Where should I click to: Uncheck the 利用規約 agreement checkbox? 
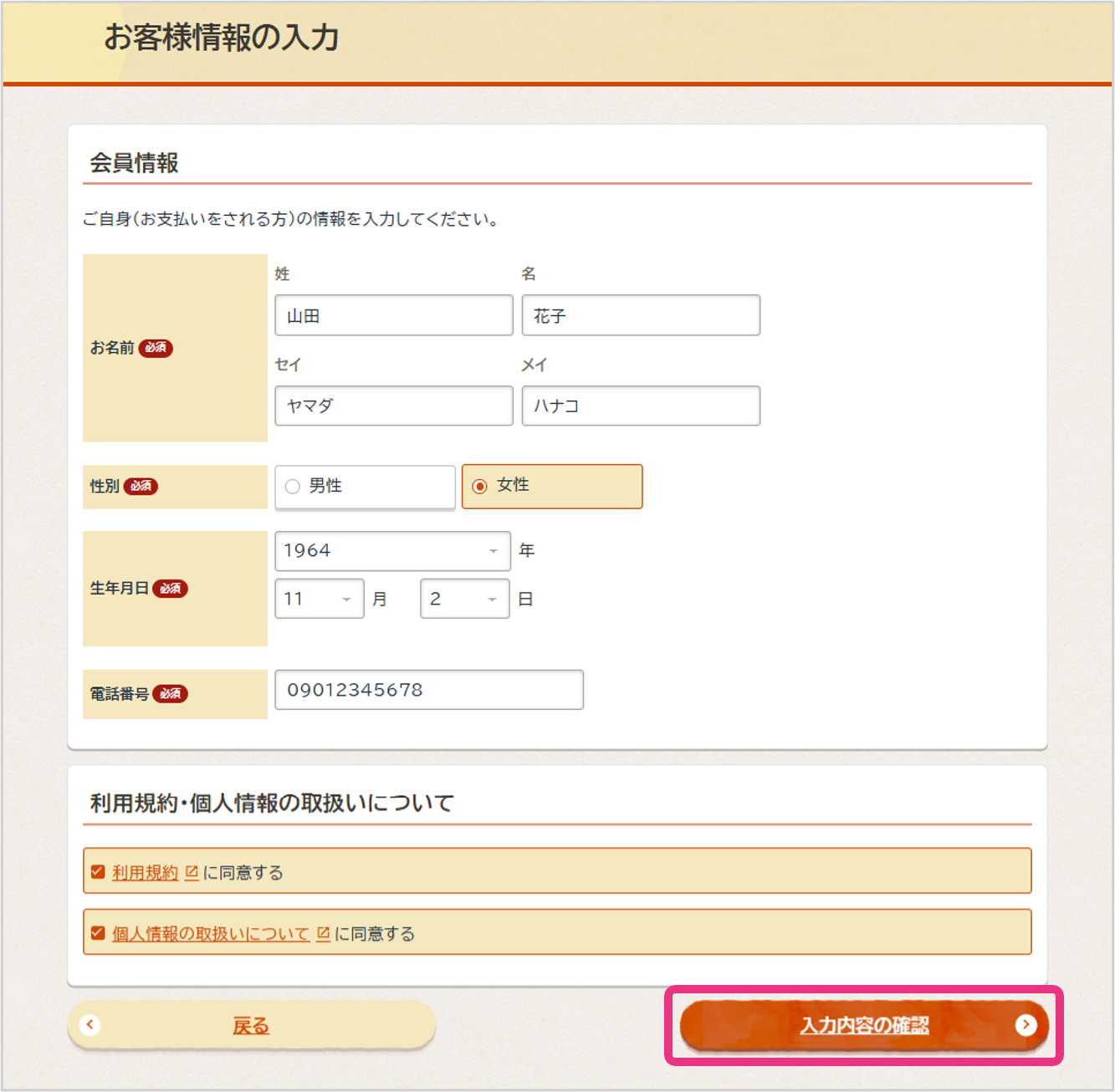[98, 872]
